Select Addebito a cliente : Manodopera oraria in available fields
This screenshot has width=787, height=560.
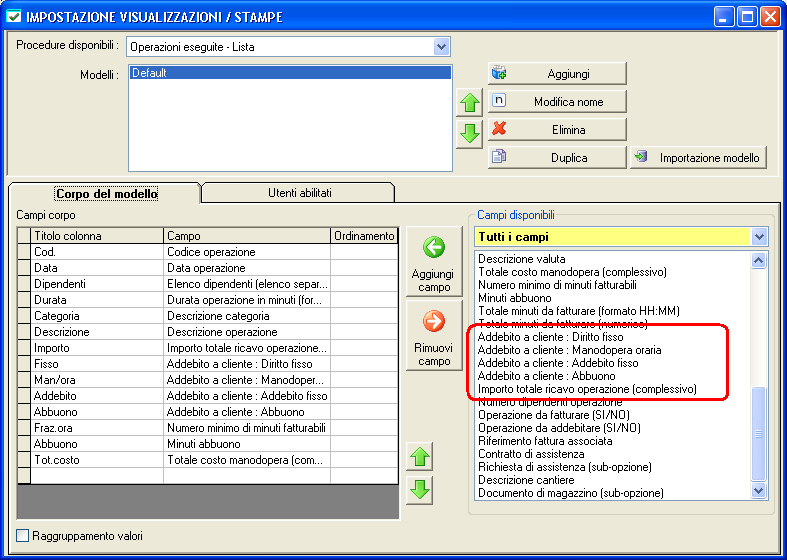pyautogui.click(x=569, y=350)
